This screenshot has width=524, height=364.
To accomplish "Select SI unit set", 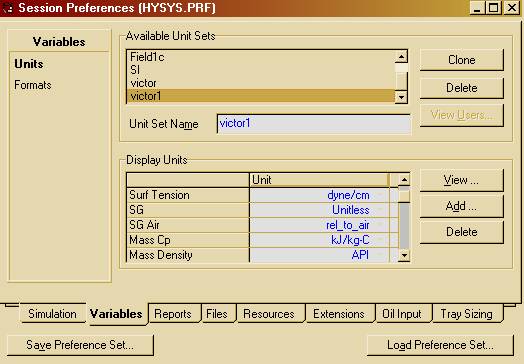I will tap(261, 70).
